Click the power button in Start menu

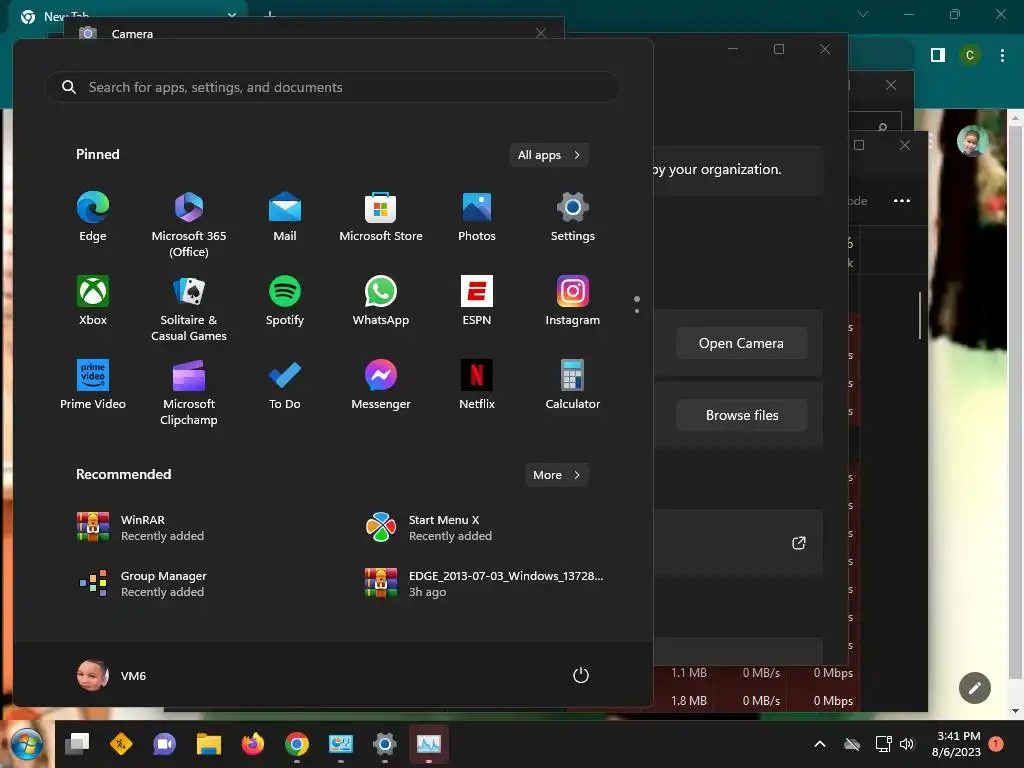[x=581, y=675]
